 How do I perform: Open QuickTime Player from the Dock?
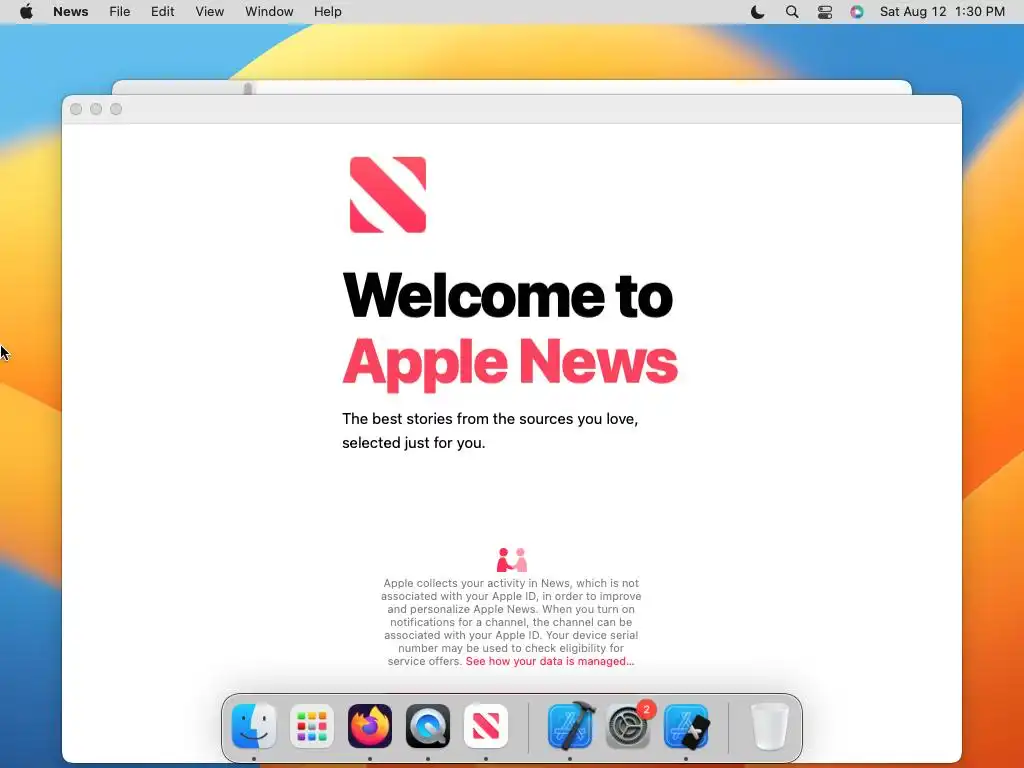[x=428, y=726]
